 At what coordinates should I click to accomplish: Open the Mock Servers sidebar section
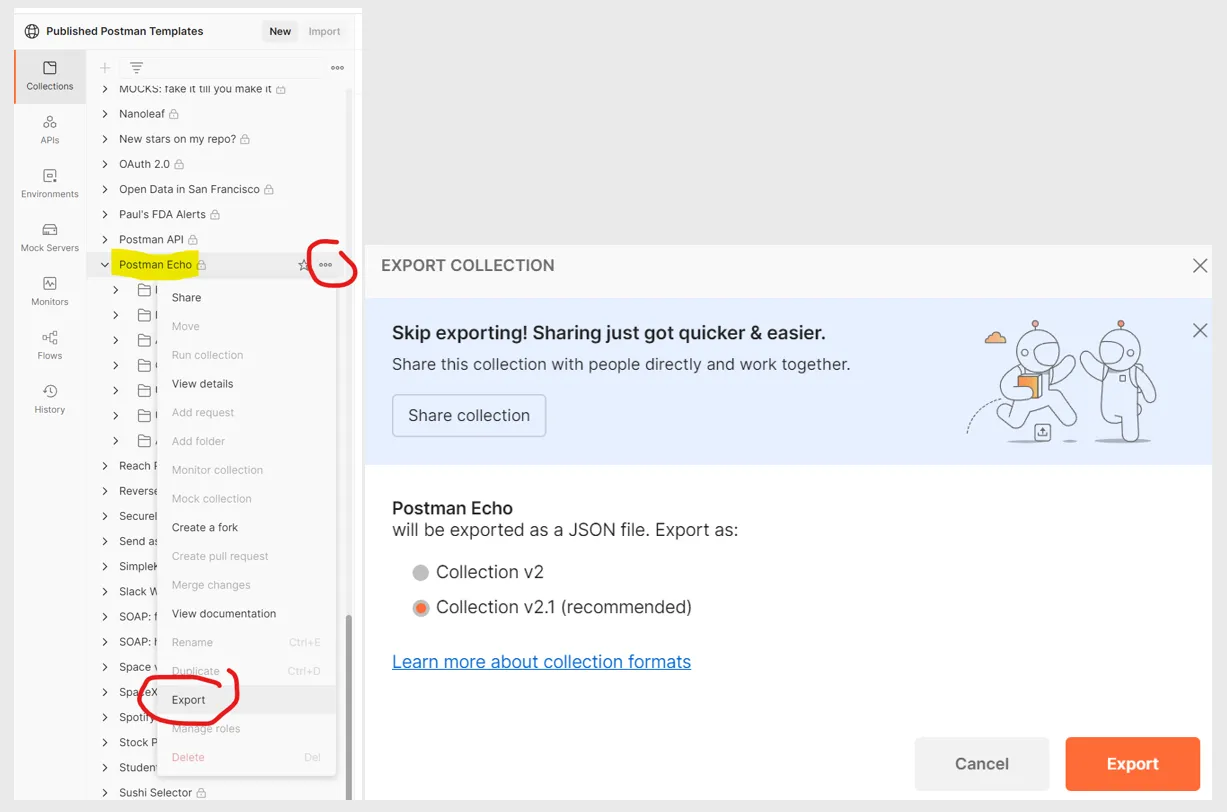point(50,238)
